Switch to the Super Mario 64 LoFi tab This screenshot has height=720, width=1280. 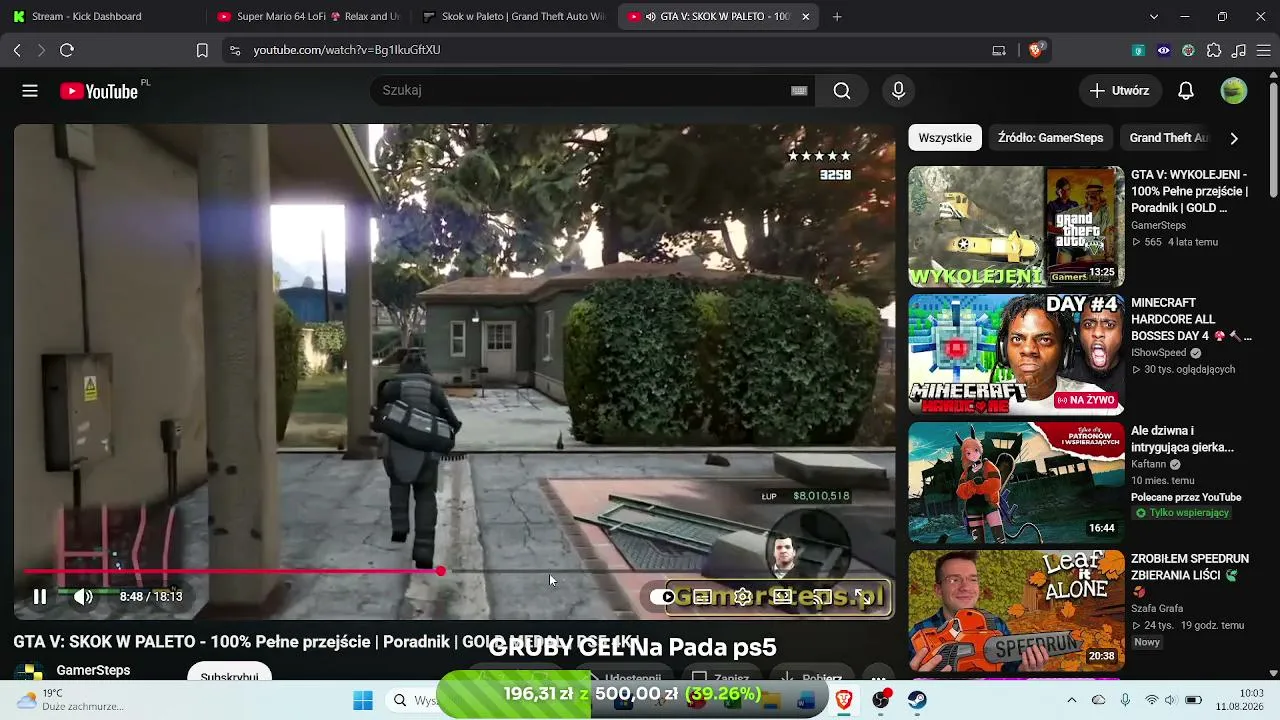(308, 16)
